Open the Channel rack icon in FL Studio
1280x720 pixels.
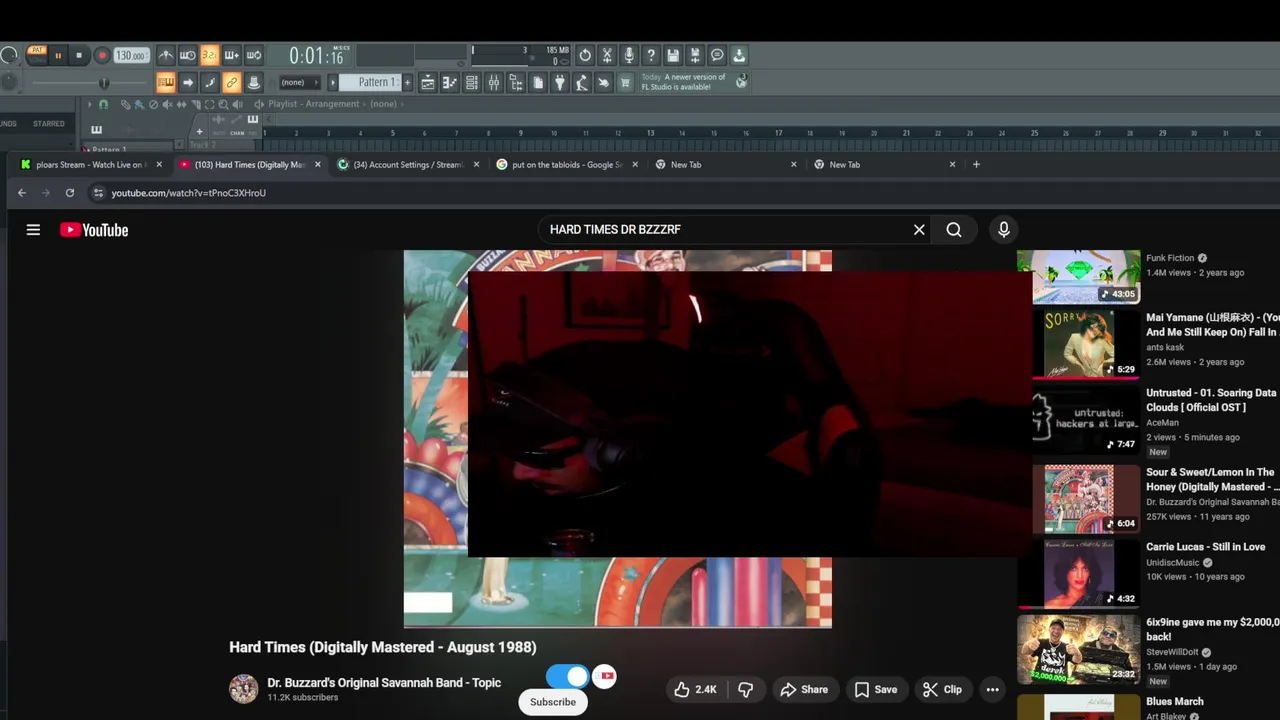pyautogui.click(x=472, y=83)
